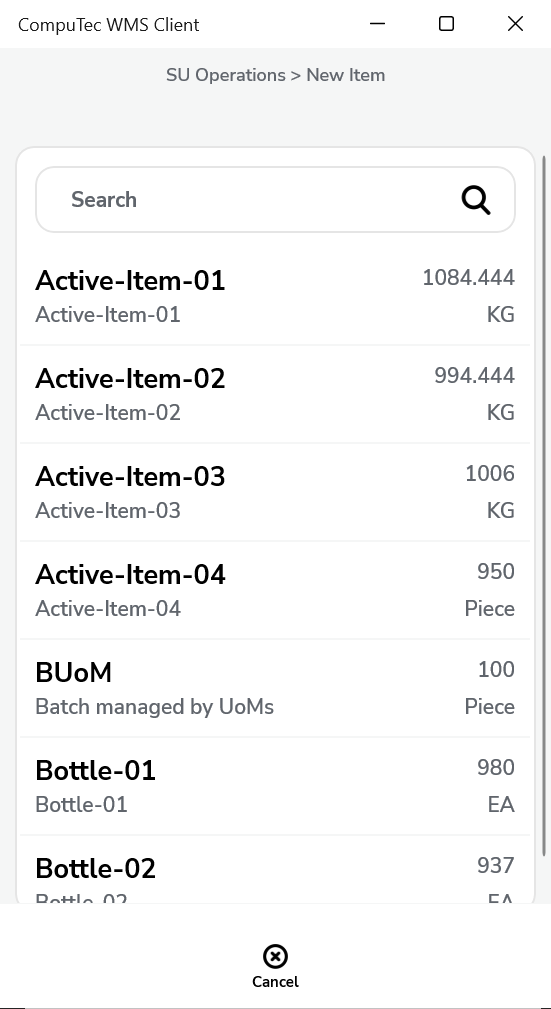Choose the Active-Item-03 entry
Viewport: 551px width, 1009px height.
coord(276,492)
